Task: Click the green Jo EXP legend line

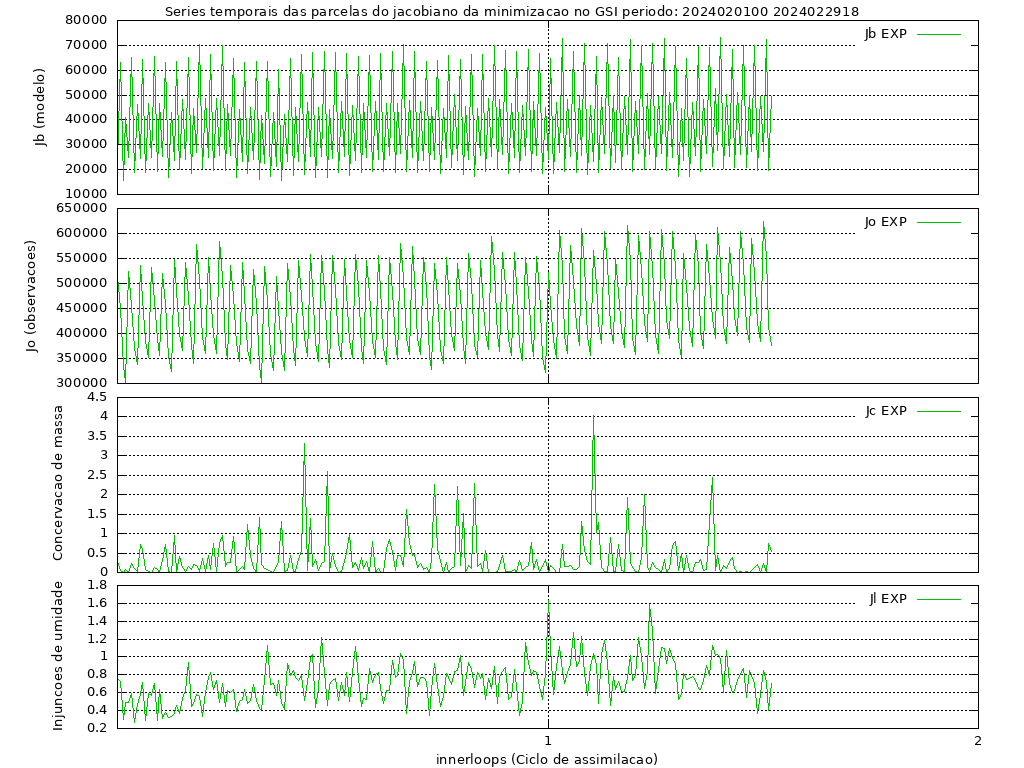Action: tap(938, 222)
